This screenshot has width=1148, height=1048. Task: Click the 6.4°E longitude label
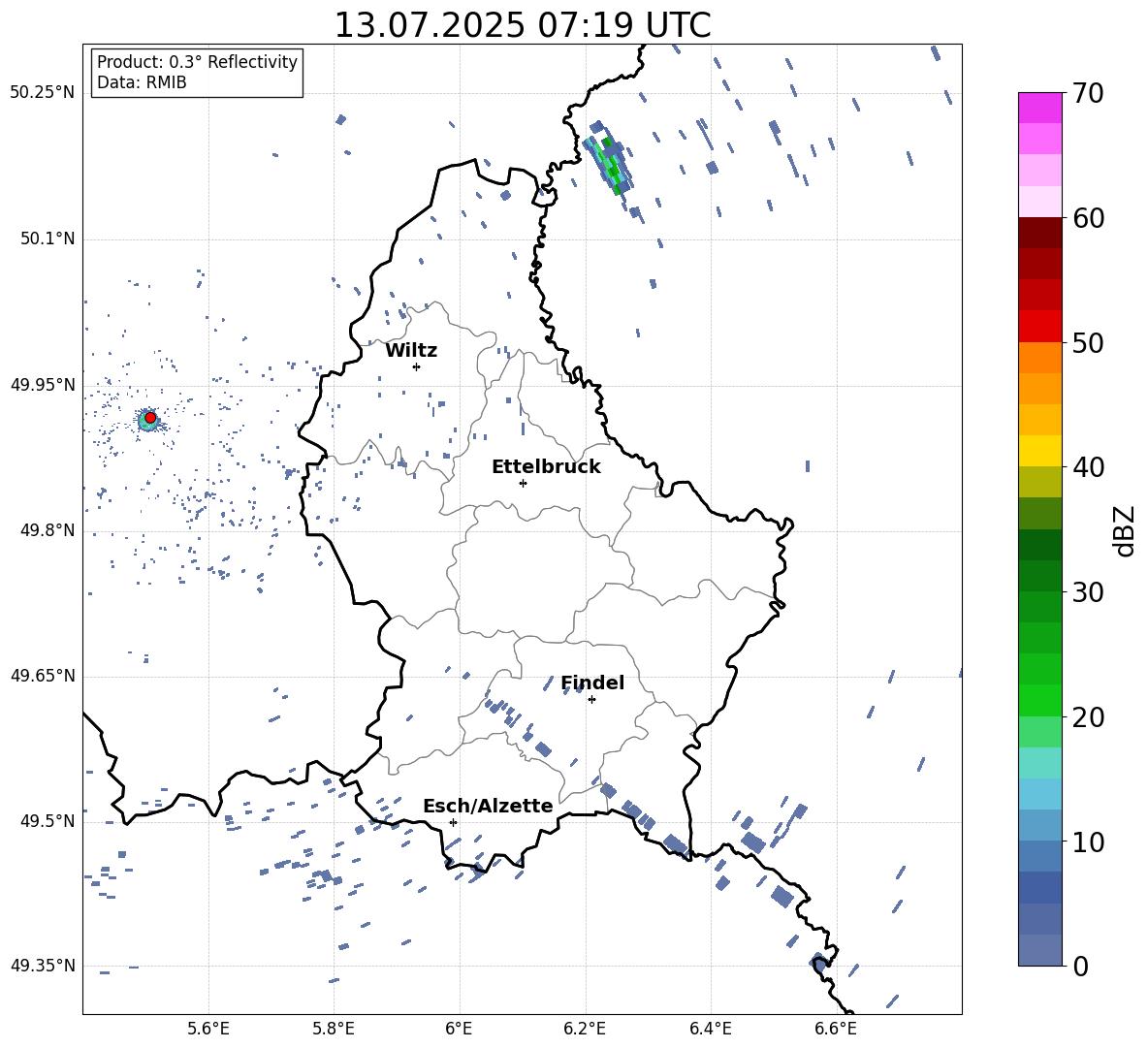710,1029
